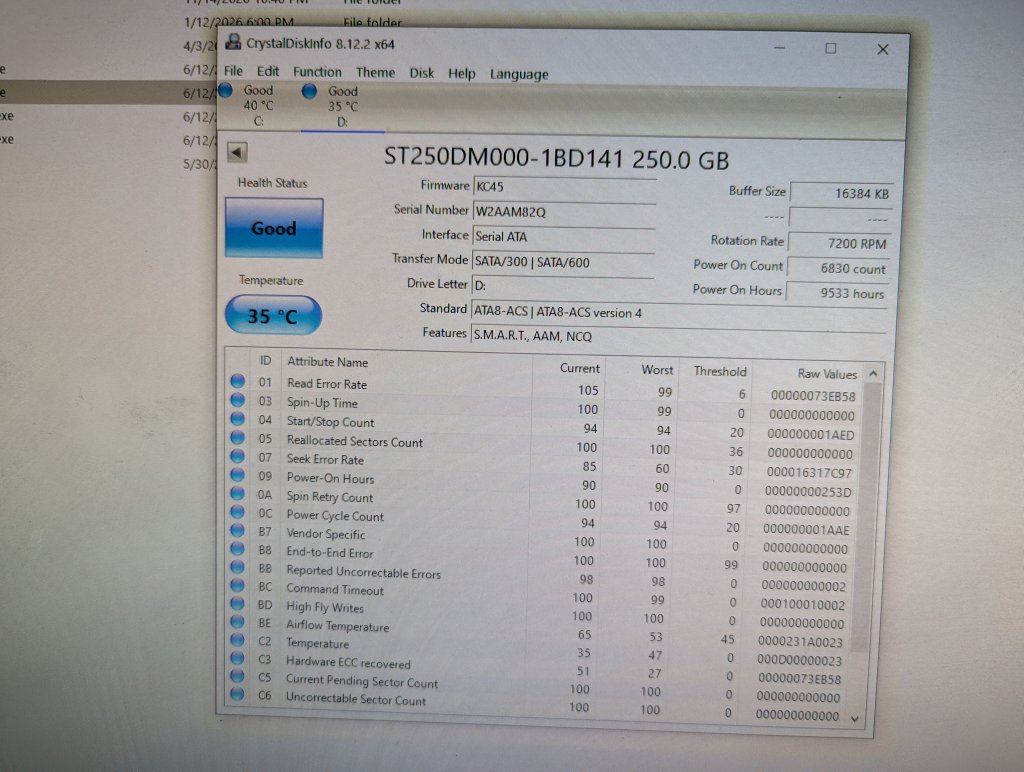Image resolution: width=1024 pixels, height=772 pixels.
Task: Click the status icon for Start/Stop Count
Action: point(238,419)
